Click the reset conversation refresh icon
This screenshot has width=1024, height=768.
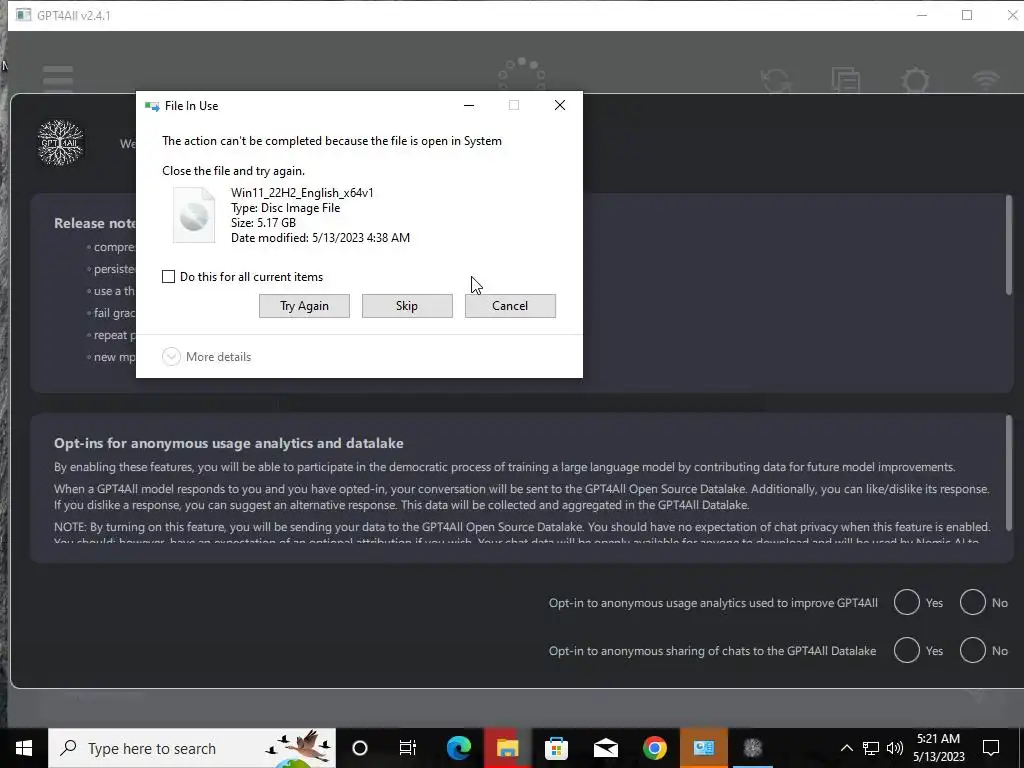(x=776, y=81)
